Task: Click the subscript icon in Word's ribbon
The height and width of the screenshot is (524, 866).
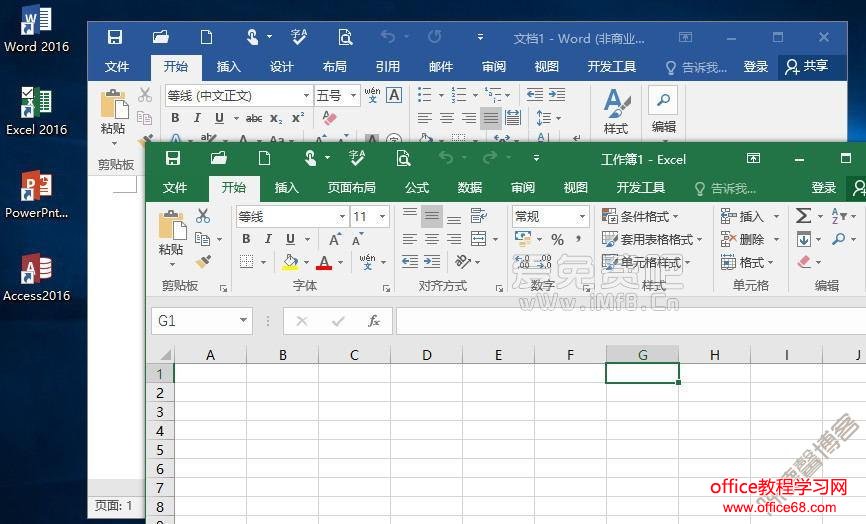Action: click(x=276, y=118)
